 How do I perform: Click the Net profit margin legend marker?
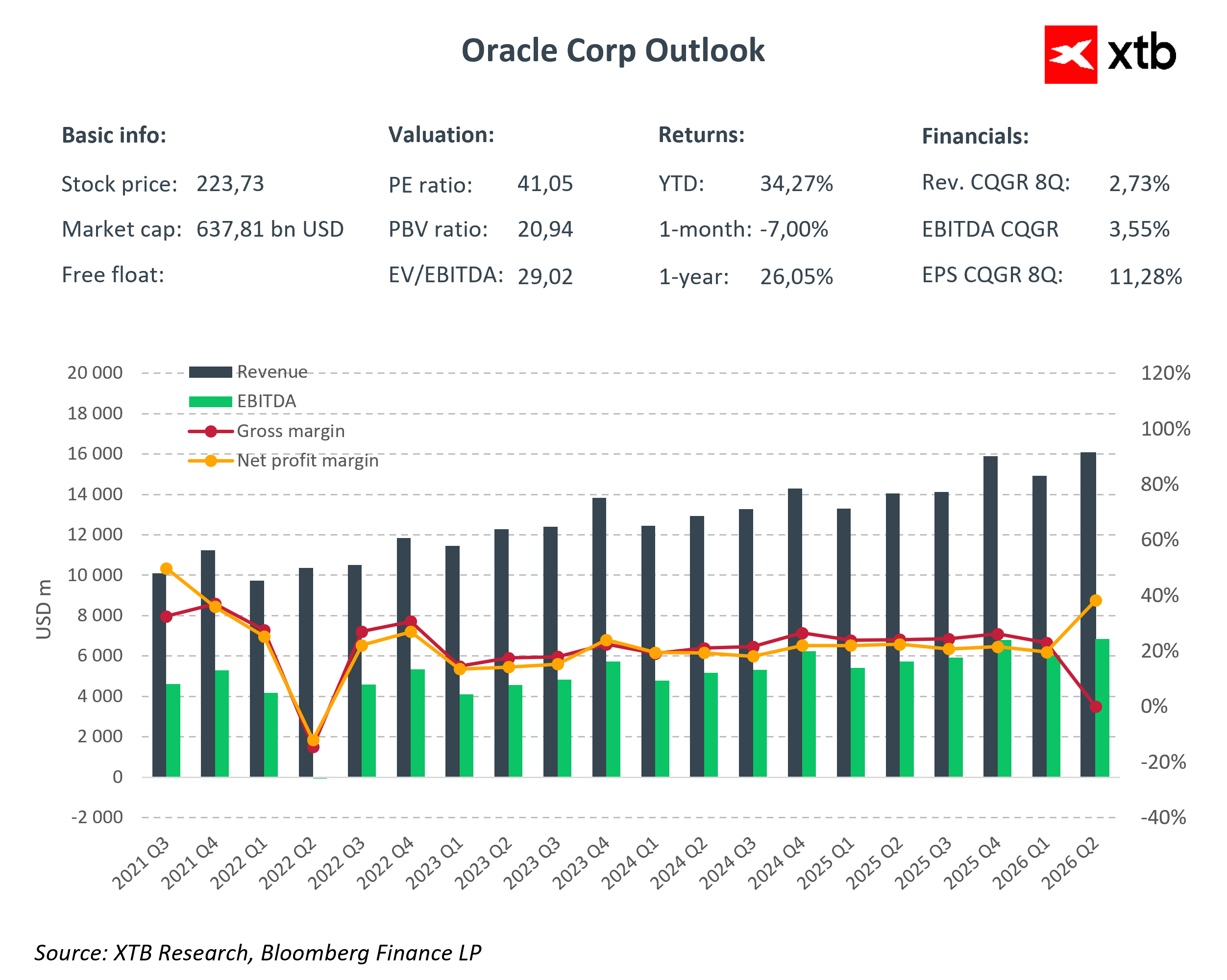click(211, 461)
